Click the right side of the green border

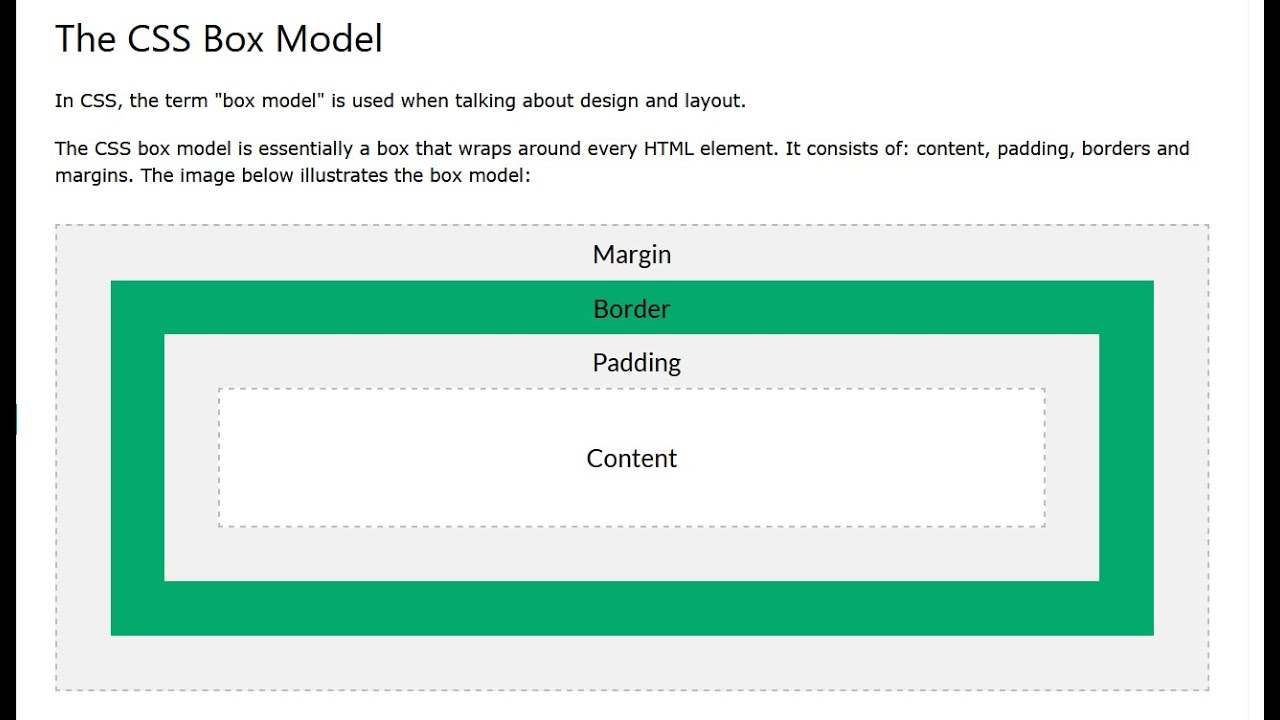tap(1126, 458)
